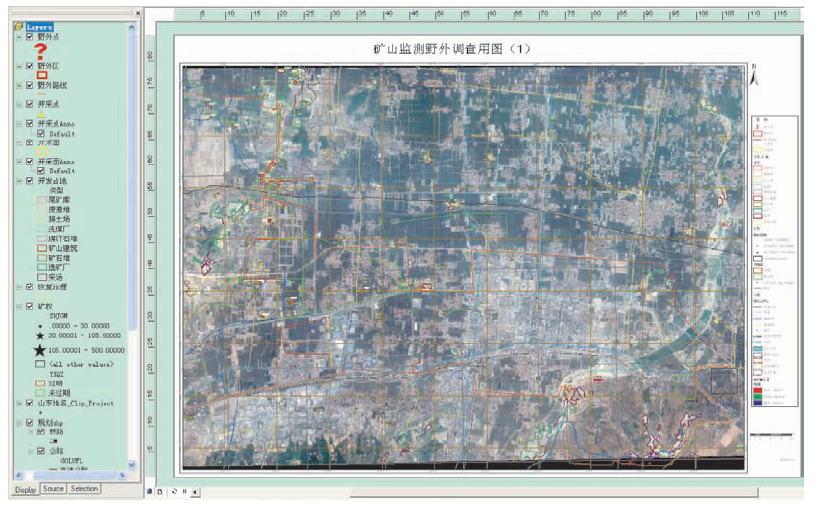Toggle the 矿权 layer checkbox

click(30, 306)
